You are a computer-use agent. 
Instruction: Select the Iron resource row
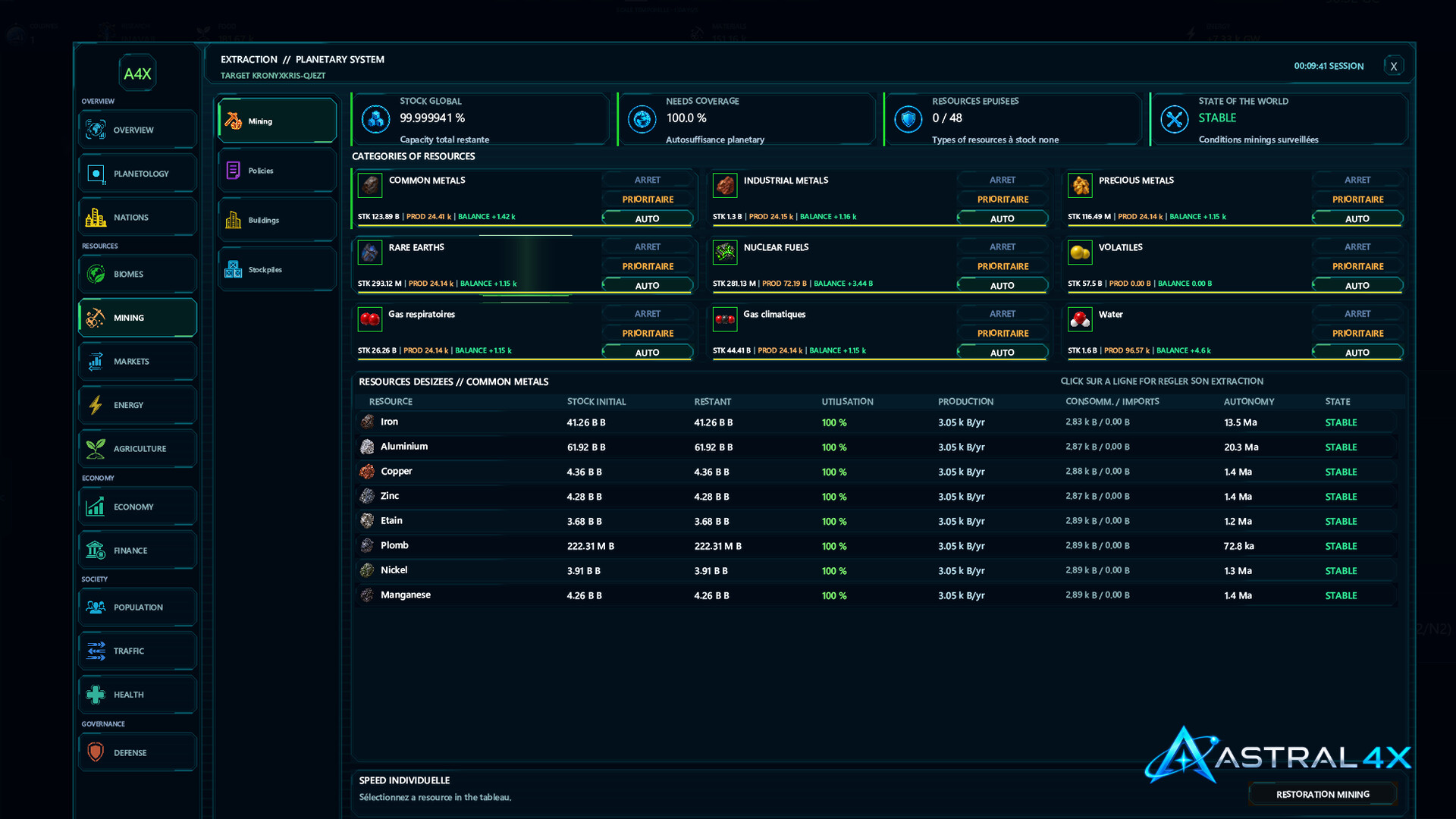pos(876,422)
